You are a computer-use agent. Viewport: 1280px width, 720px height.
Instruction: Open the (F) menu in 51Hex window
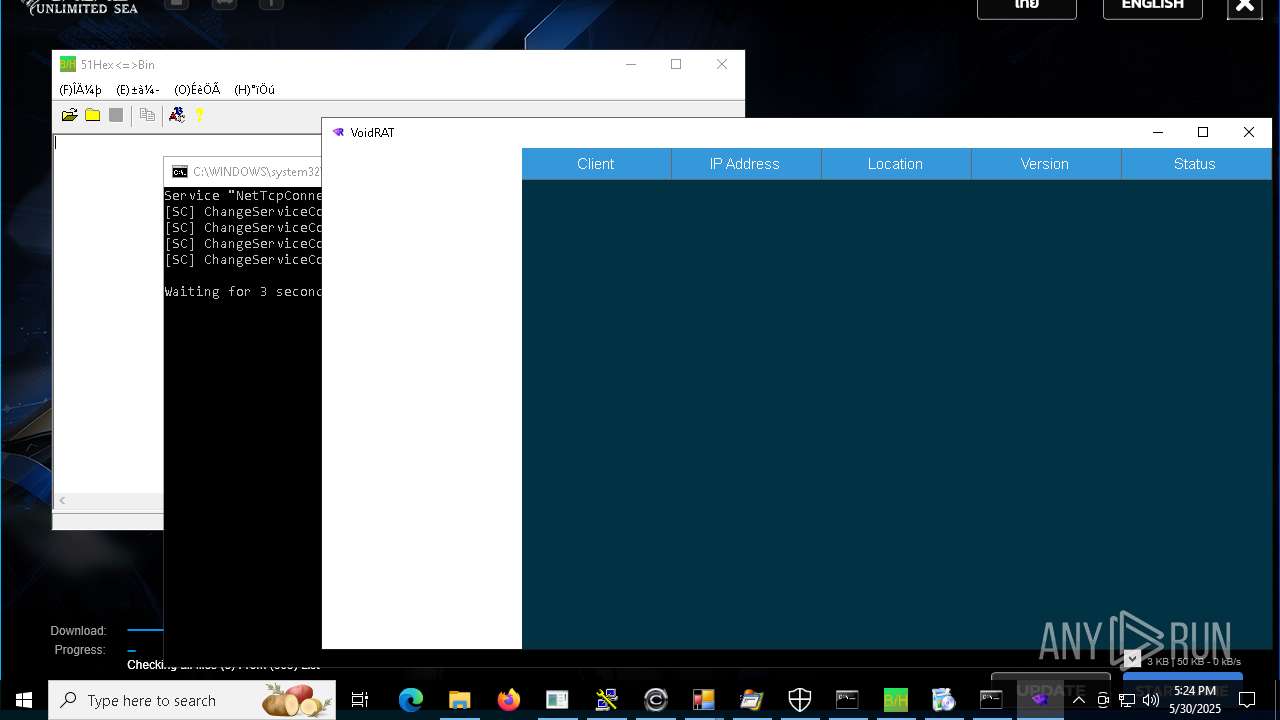pyautogui.click(x=80, y=90)
